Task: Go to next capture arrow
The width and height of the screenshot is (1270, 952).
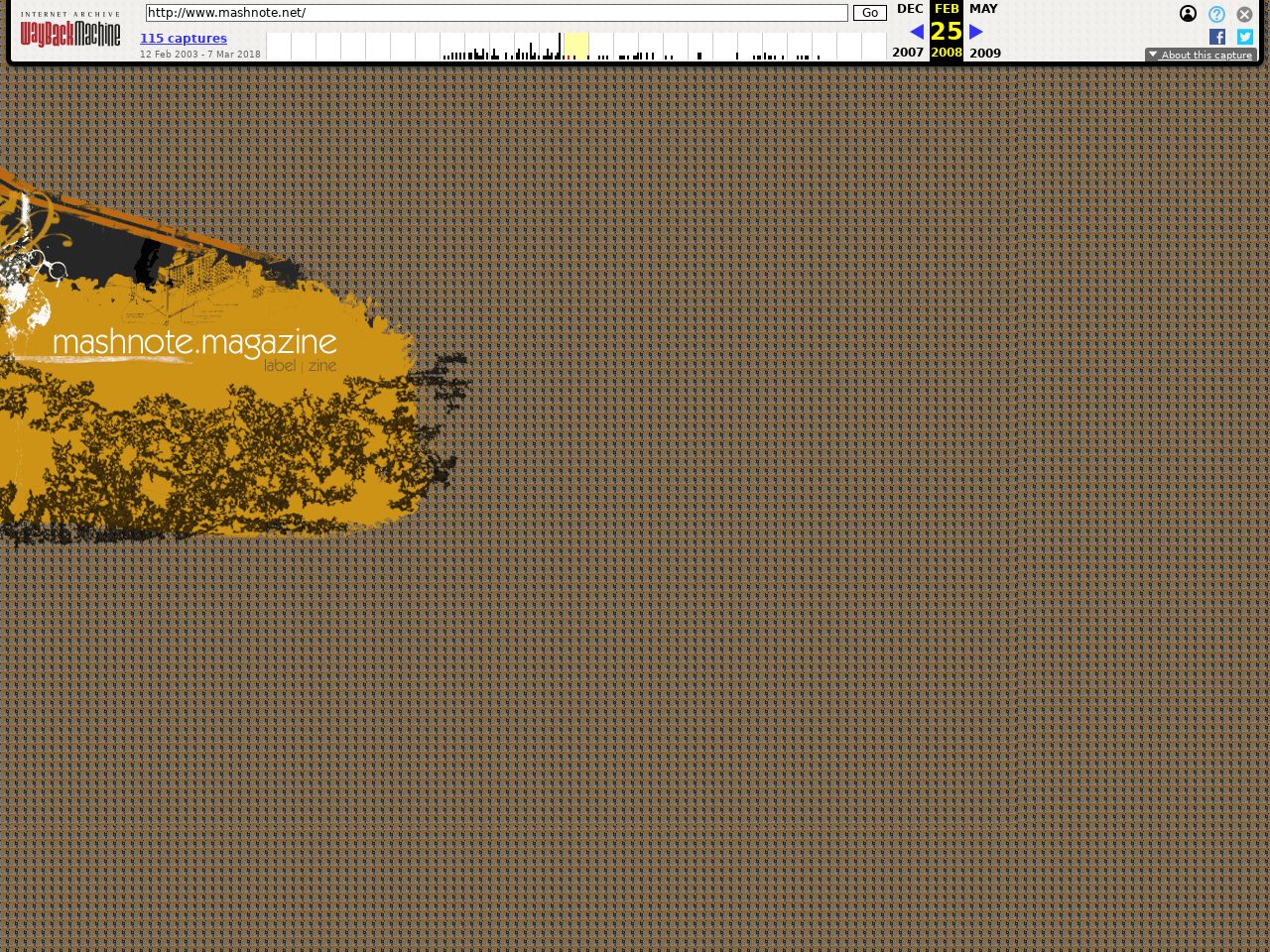Action: pyautogui.click(x=976, y=32)
